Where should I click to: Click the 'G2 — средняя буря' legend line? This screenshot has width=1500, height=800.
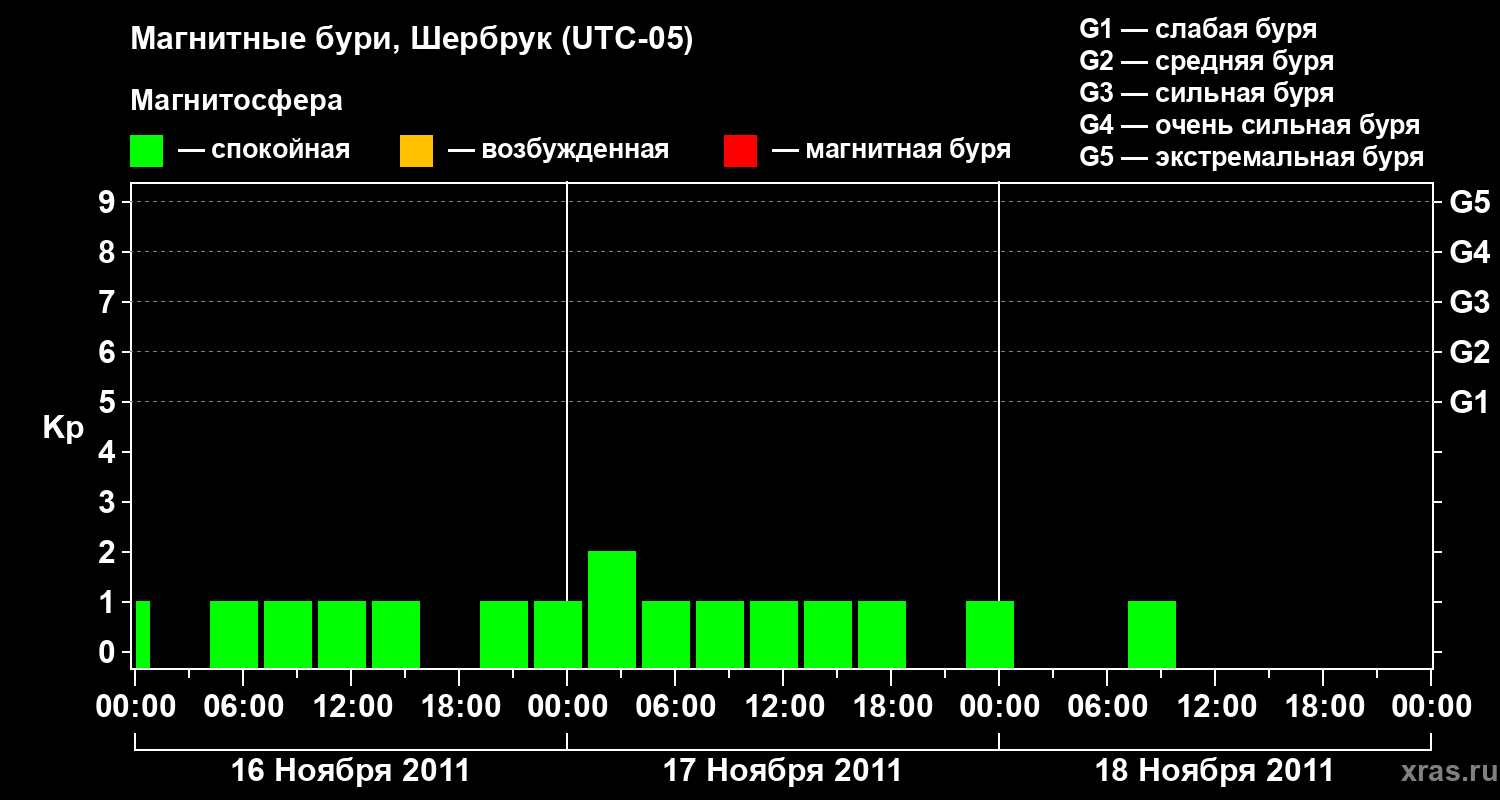[x=1206, y=61]
